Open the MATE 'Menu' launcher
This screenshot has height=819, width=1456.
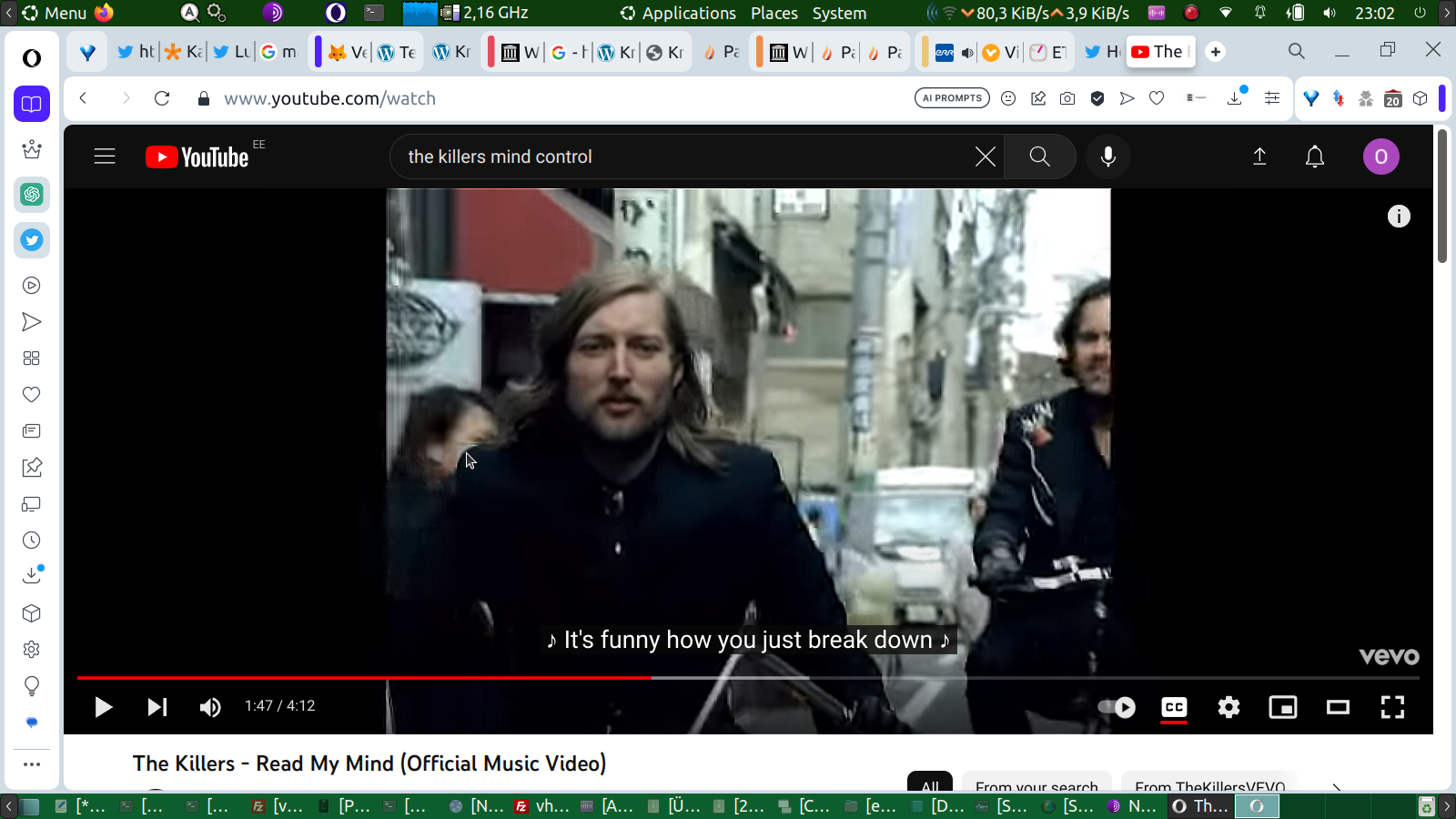(x=55, y=13)
